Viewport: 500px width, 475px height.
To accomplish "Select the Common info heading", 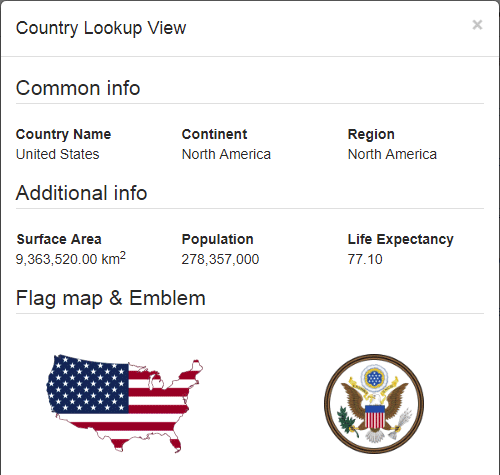I will tap(78, 88).
